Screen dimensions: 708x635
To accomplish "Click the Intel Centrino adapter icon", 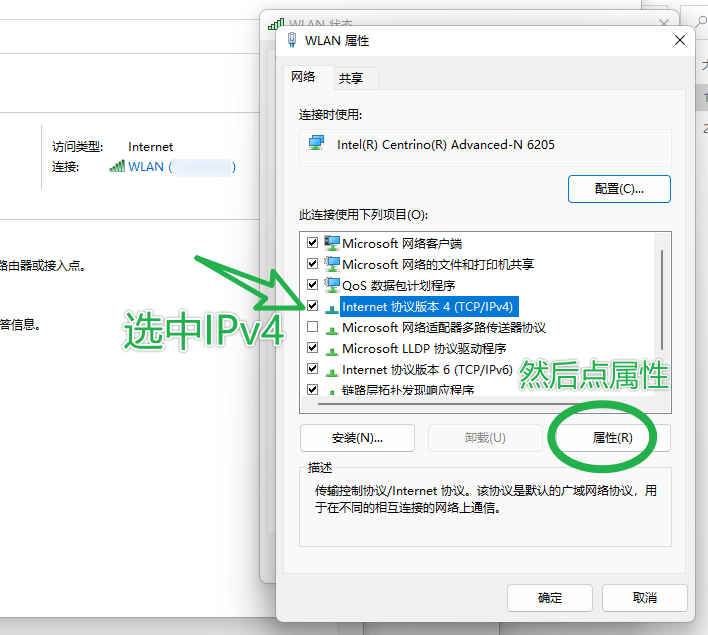I will tap(316, 143).
